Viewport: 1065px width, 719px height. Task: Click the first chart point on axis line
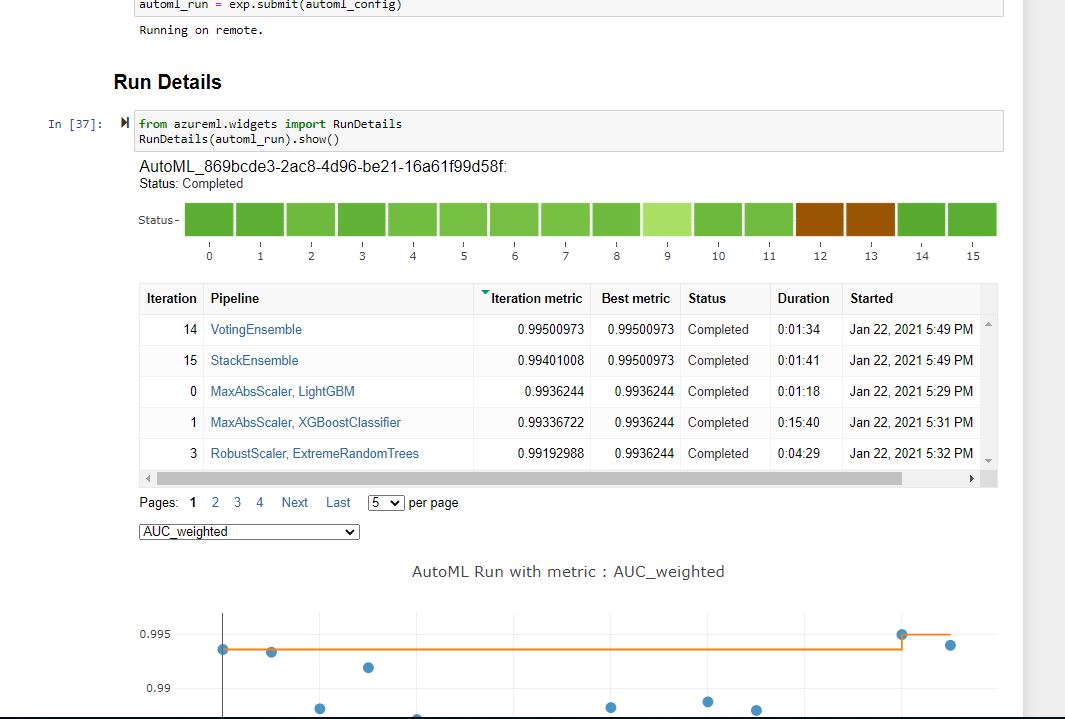pyautogui.click(x=223, y=649)
